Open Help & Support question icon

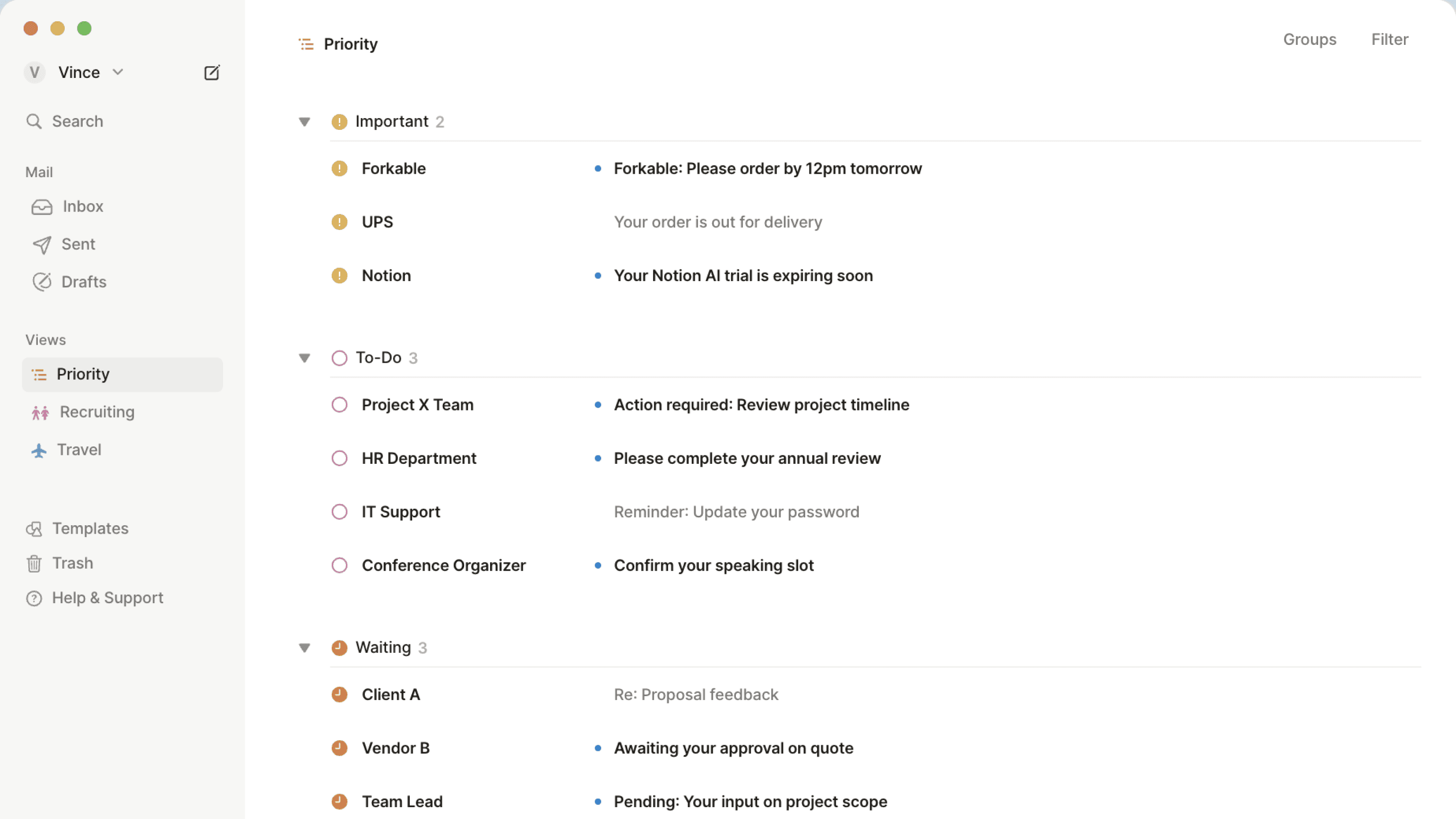tap(34, 598)
